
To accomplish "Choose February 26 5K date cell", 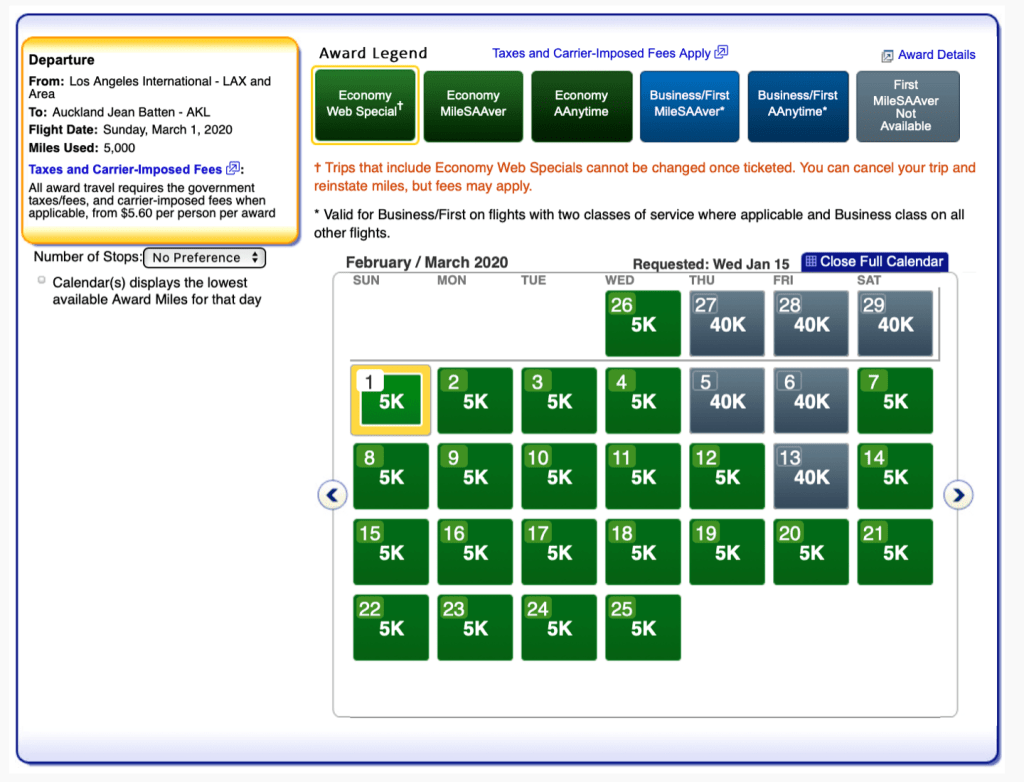I will 643,324.
